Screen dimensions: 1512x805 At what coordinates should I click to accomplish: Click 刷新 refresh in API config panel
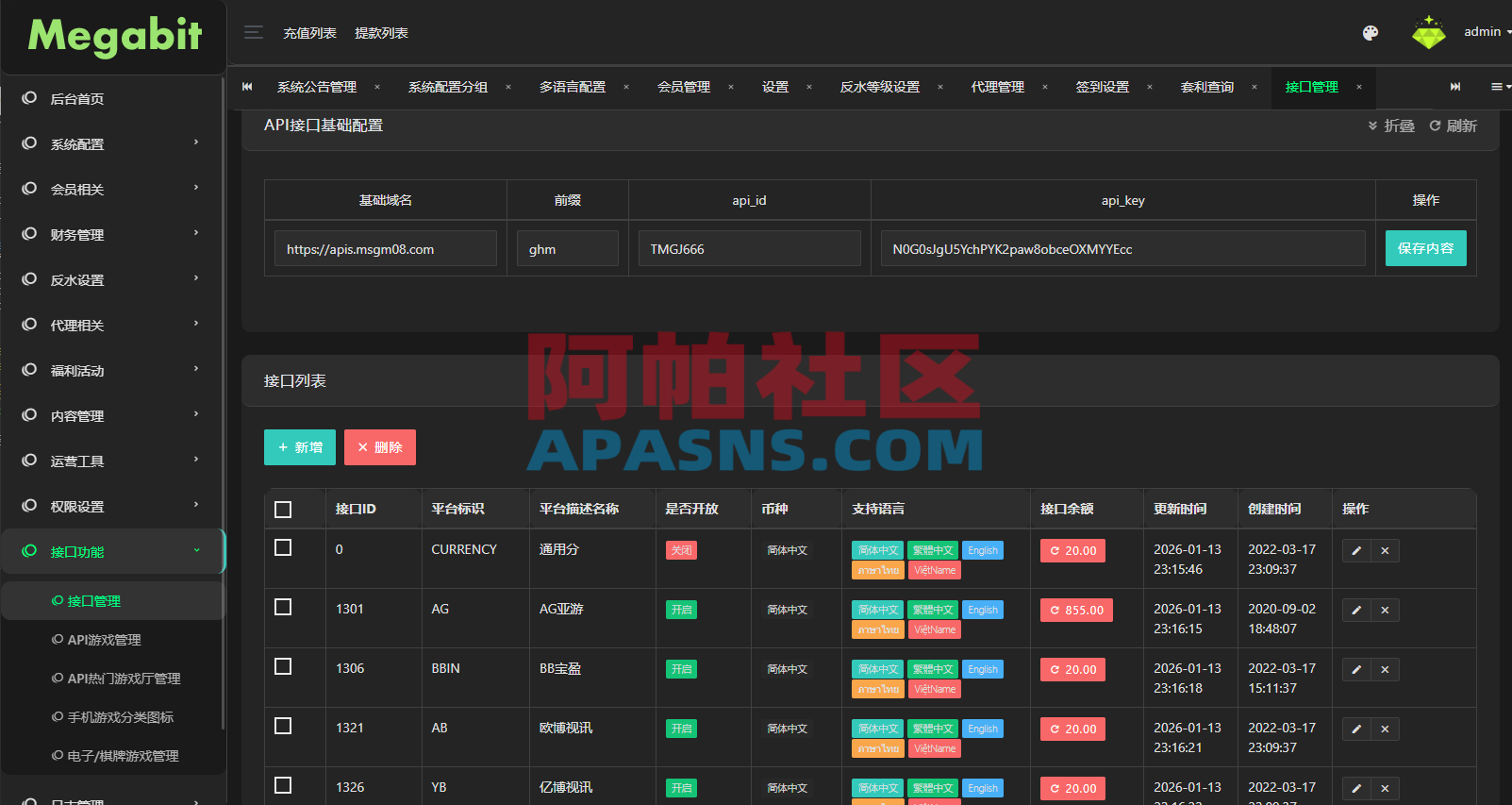point(1454,126)
